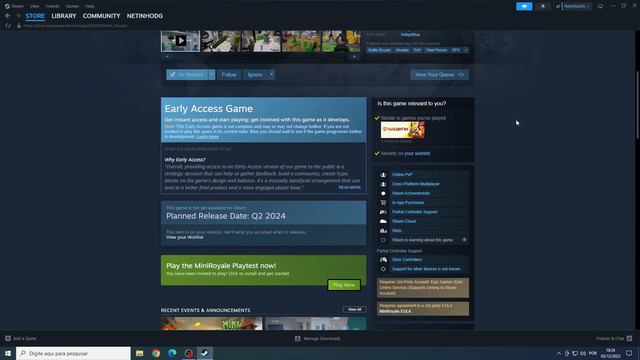Click the screenshot strip right scroll arrow

click(354, 57)
